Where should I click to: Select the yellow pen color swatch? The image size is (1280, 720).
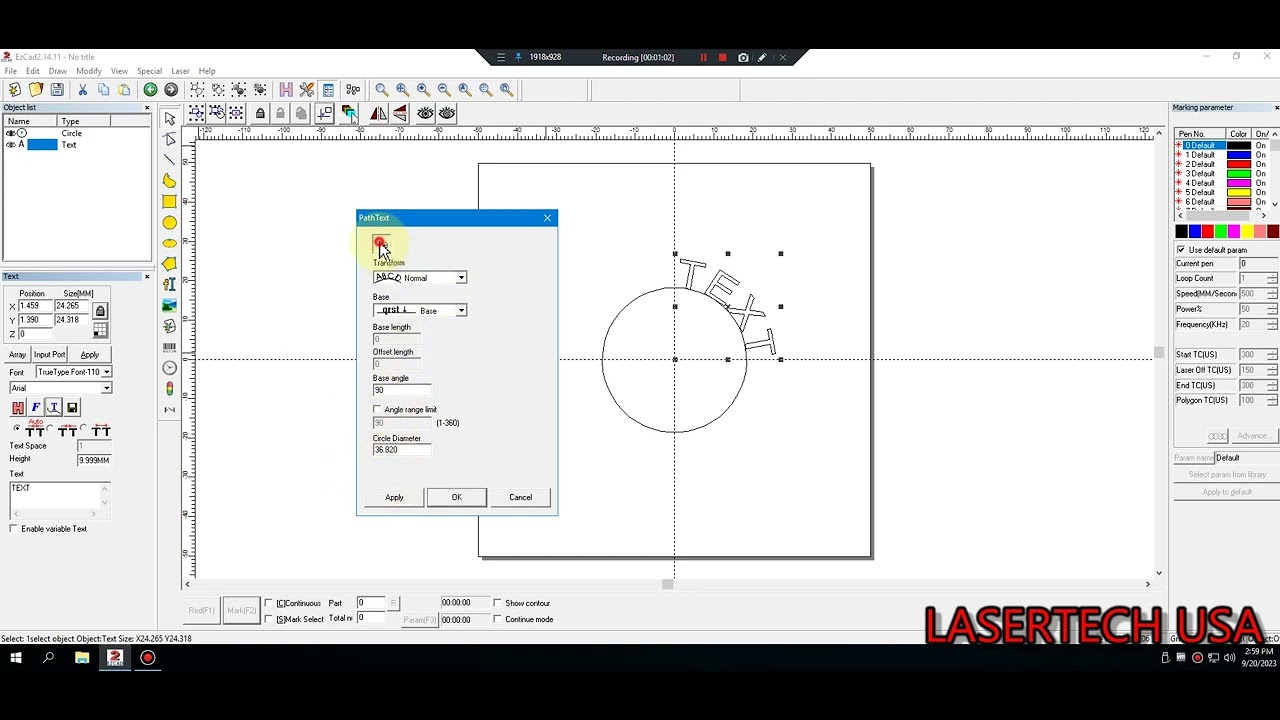1246,232
